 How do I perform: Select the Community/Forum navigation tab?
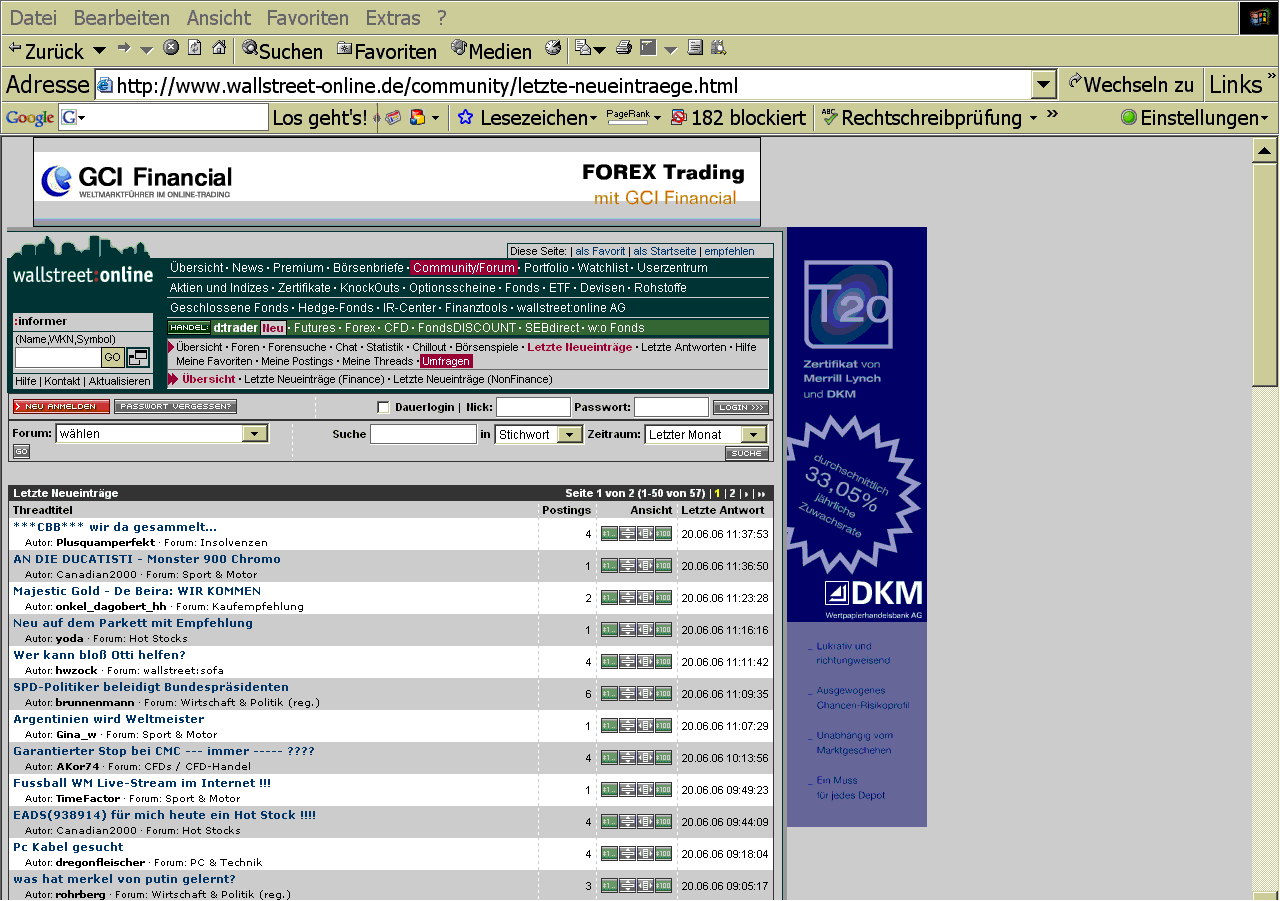(x=464, y=268)
